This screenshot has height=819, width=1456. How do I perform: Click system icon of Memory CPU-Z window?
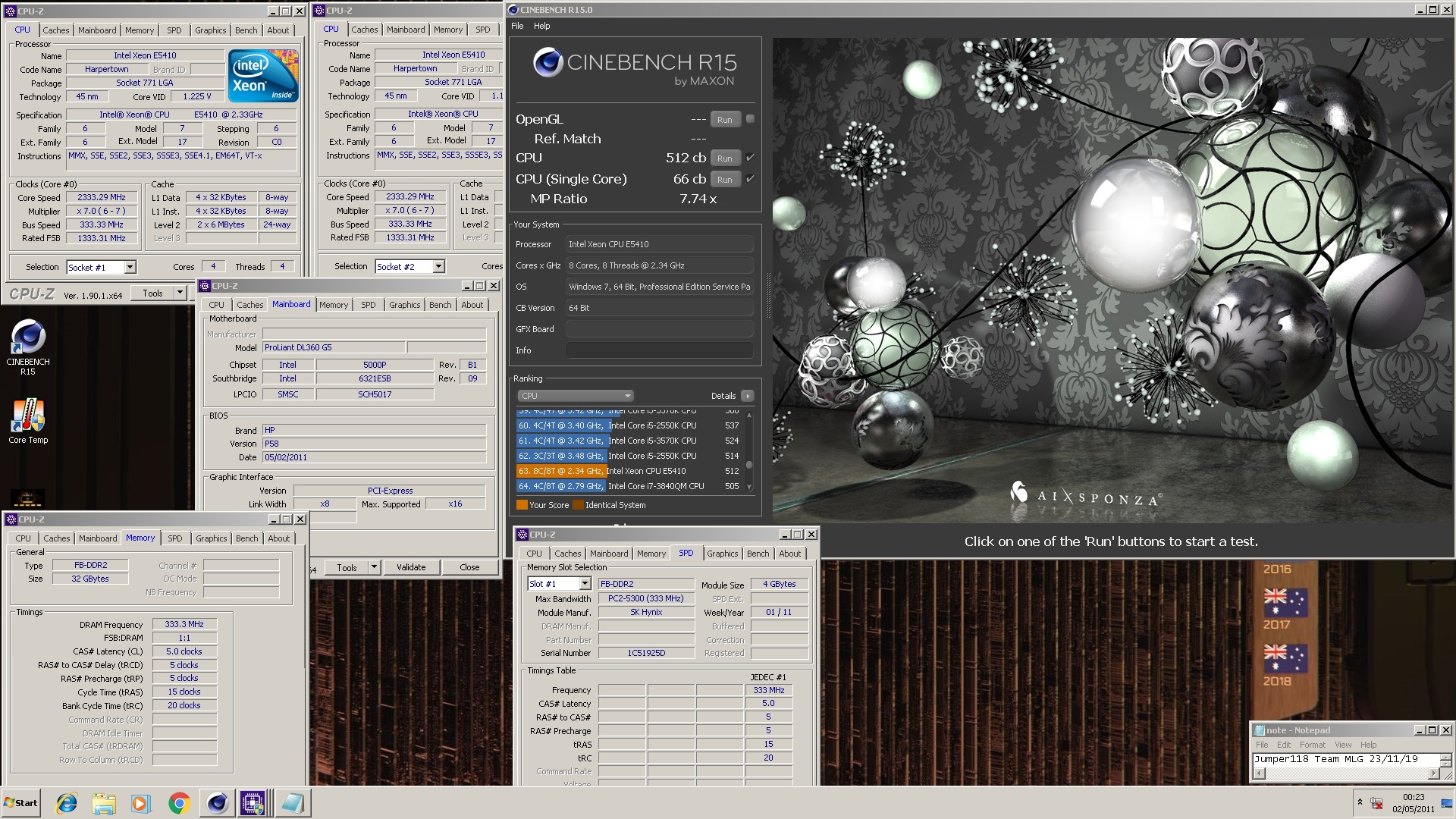pos(11,519)
